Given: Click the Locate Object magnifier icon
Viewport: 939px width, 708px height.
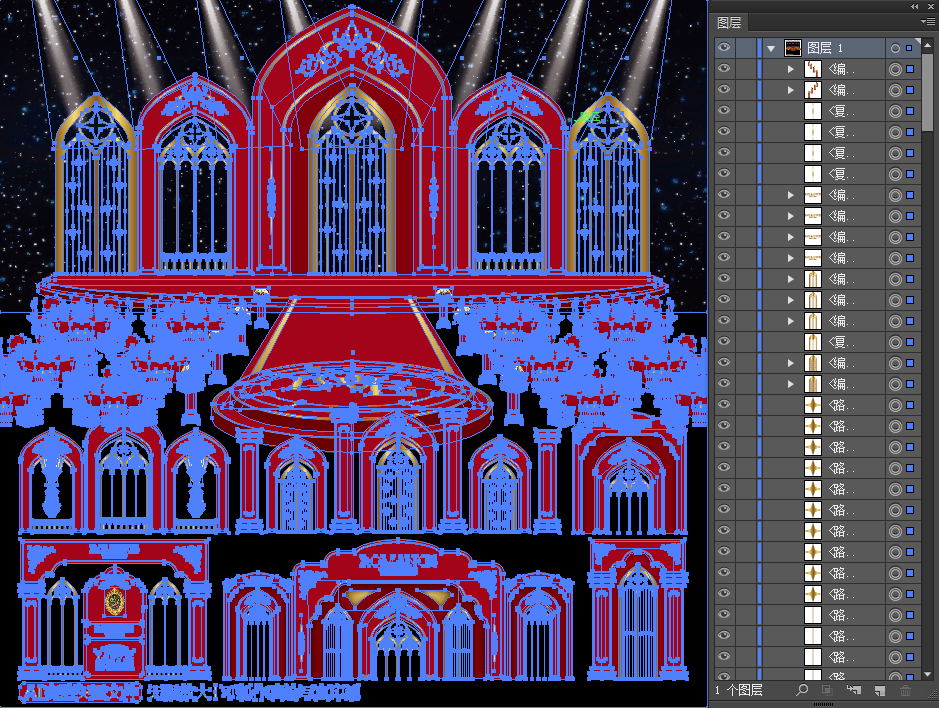Looking at the screenshot, I should coord(801,690).
